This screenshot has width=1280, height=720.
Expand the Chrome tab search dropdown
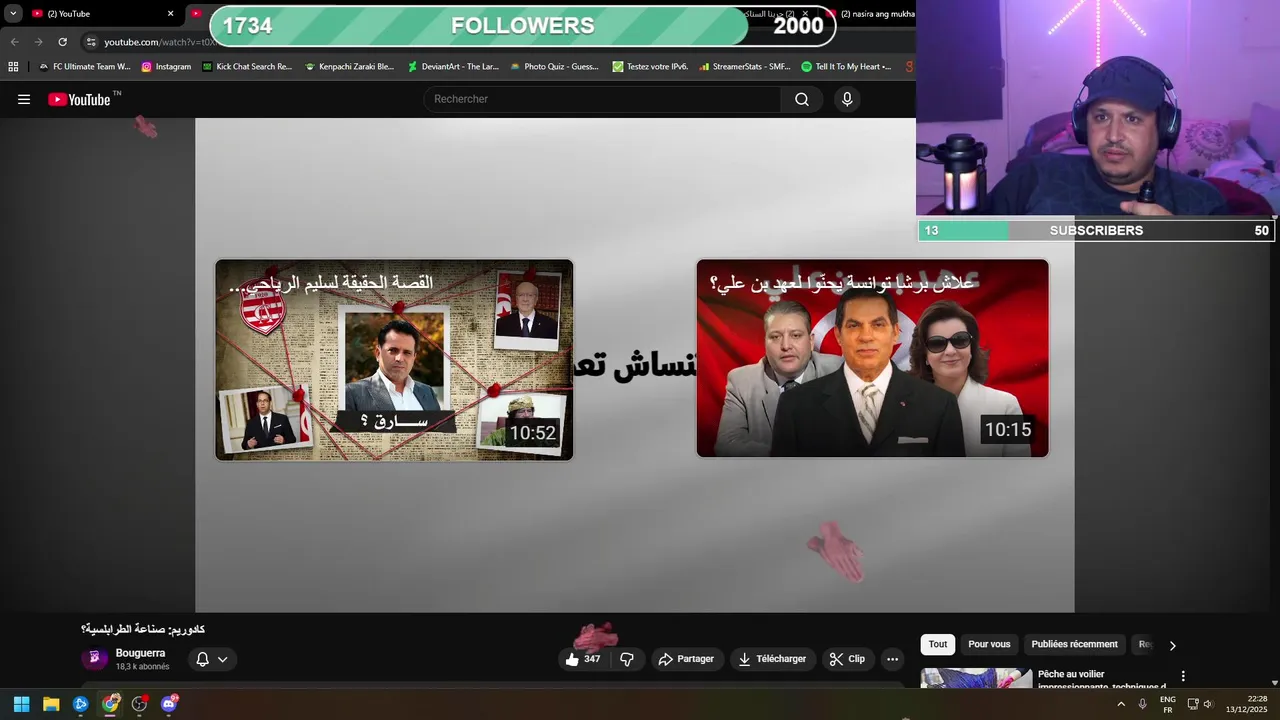tap(13, 14)
